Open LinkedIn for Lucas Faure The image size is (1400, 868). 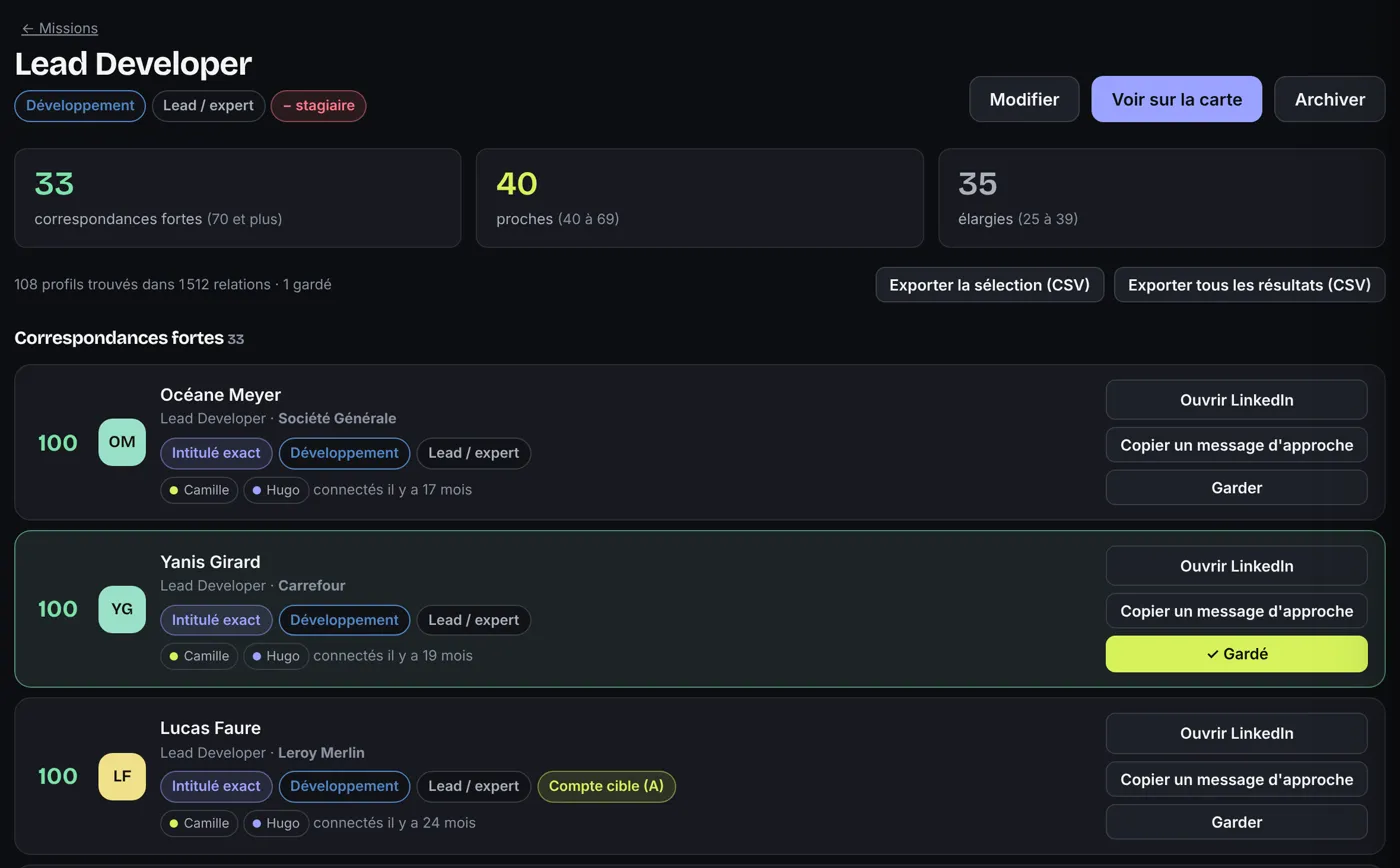pyautogui.click(x=1236, y=733)
